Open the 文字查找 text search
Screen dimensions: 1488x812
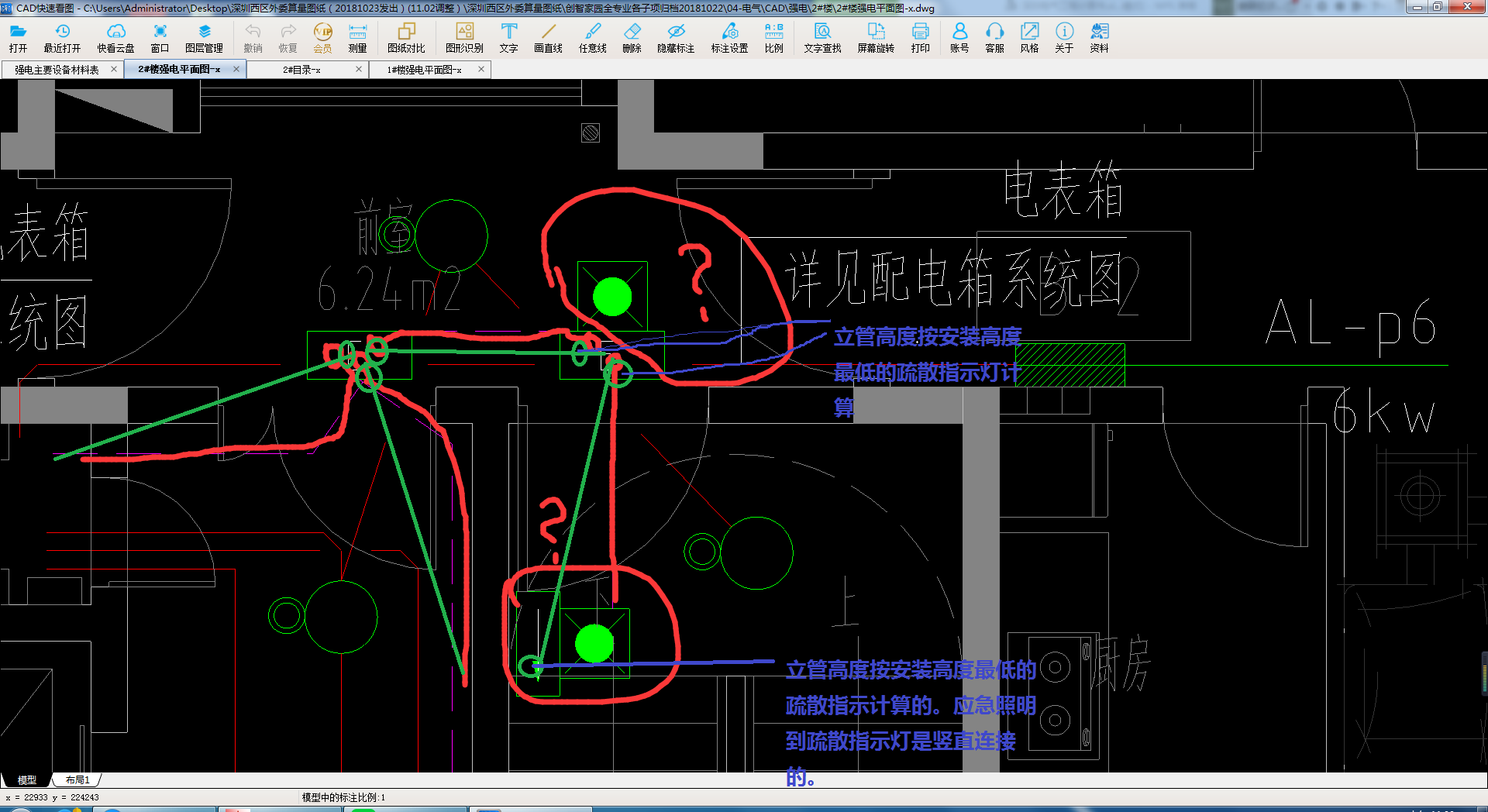click(822, 38)
